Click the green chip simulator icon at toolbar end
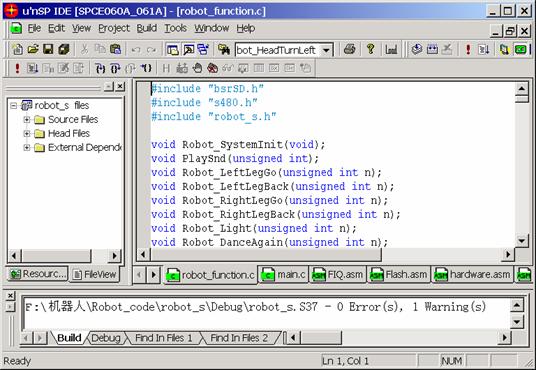The width and height of the screenshot is (536, 370). point(521,50)
